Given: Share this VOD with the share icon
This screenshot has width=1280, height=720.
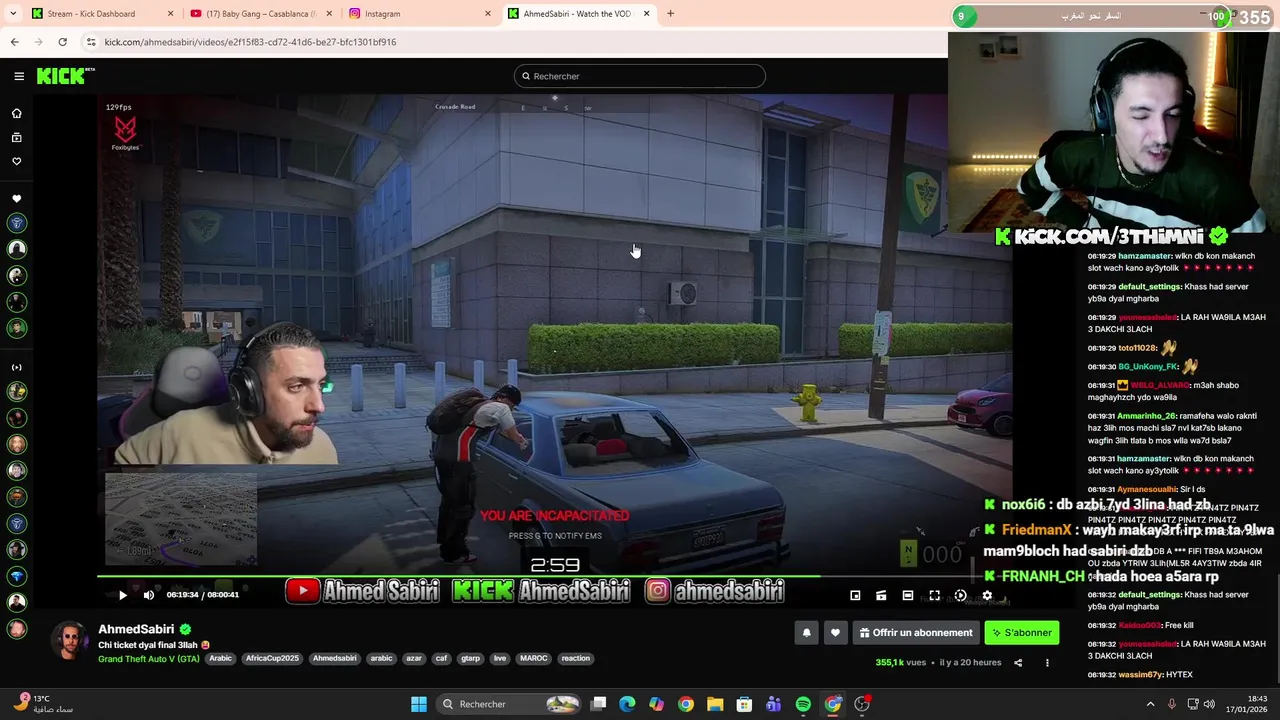Looking at the screenshot, I should click(1018, 662).
